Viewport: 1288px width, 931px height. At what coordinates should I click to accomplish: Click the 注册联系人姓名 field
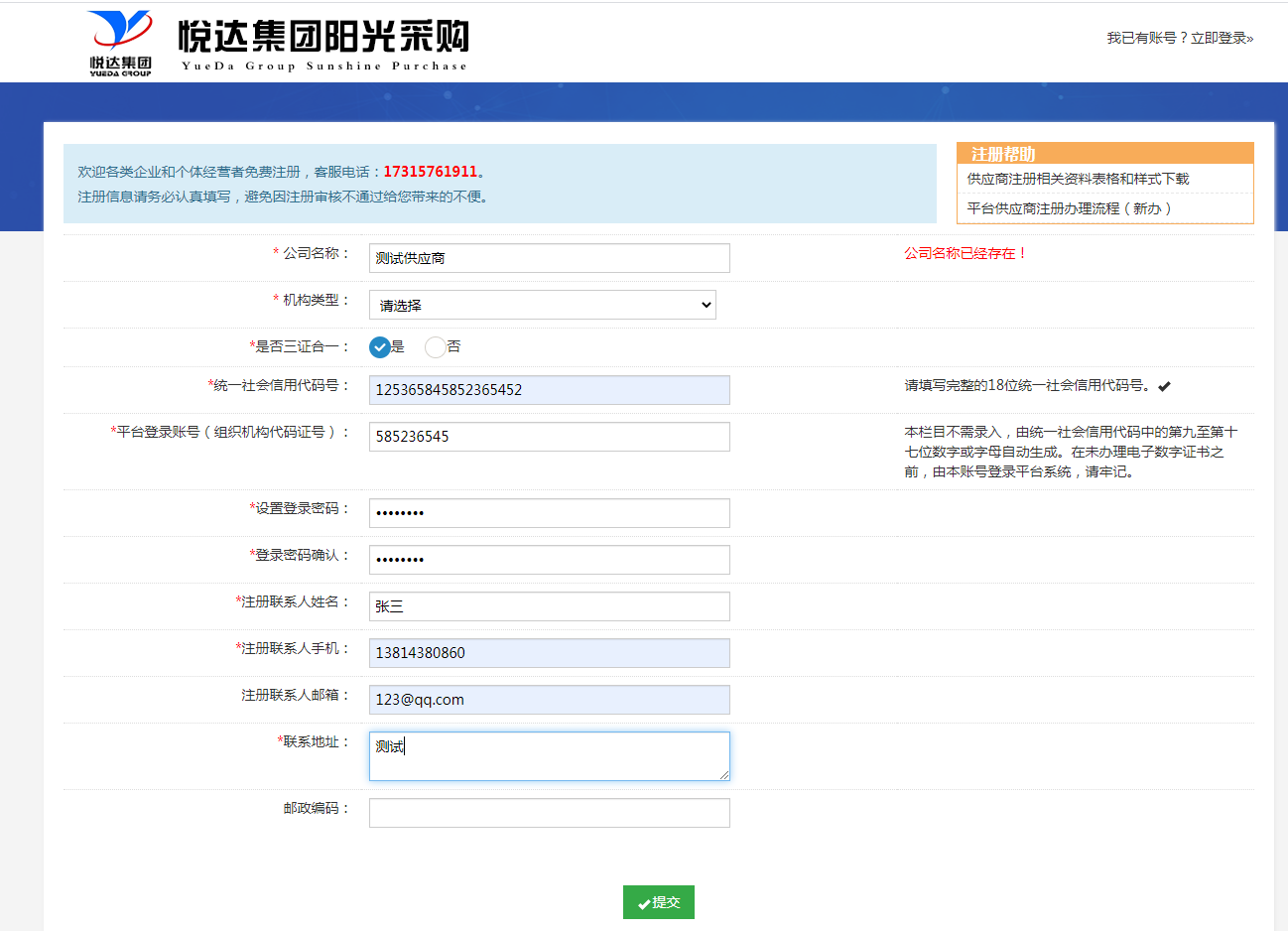(549, 606)
